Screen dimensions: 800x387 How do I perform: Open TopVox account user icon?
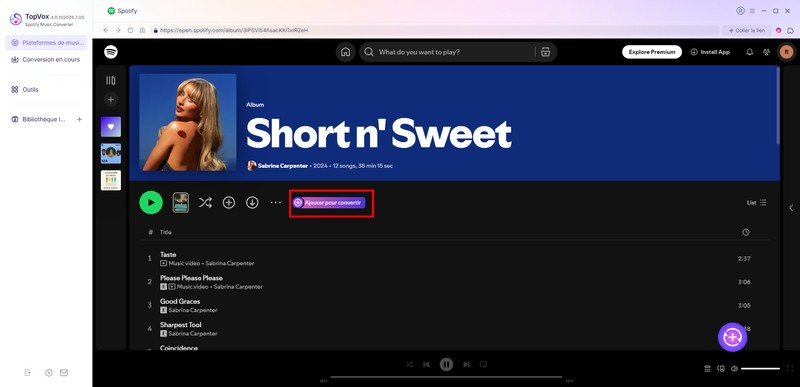[740, 11]
